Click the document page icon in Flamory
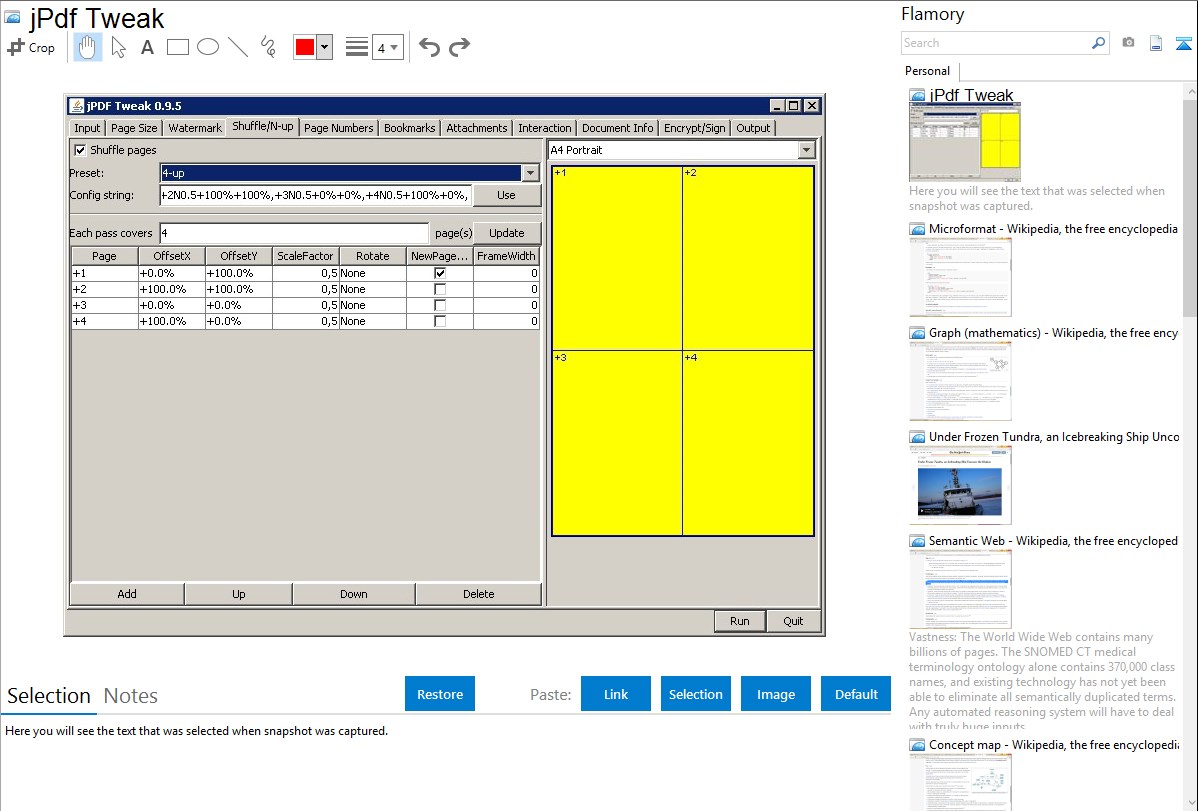Image resolution: width=1198 pixels, height=811 pixels. pos(1156,43)
